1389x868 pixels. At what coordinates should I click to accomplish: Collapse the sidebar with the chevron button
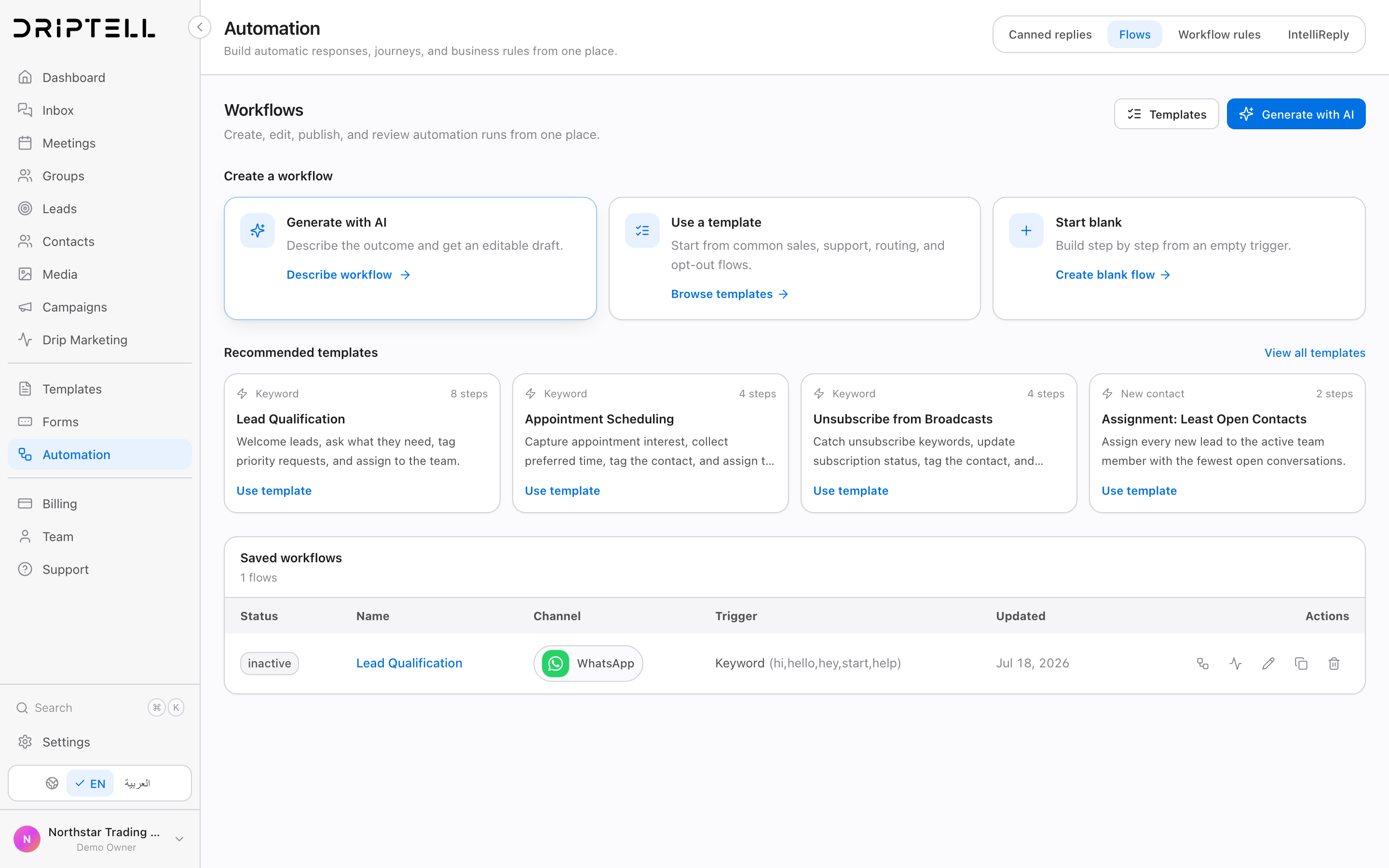pyautogui.click(x=200, y=27)
